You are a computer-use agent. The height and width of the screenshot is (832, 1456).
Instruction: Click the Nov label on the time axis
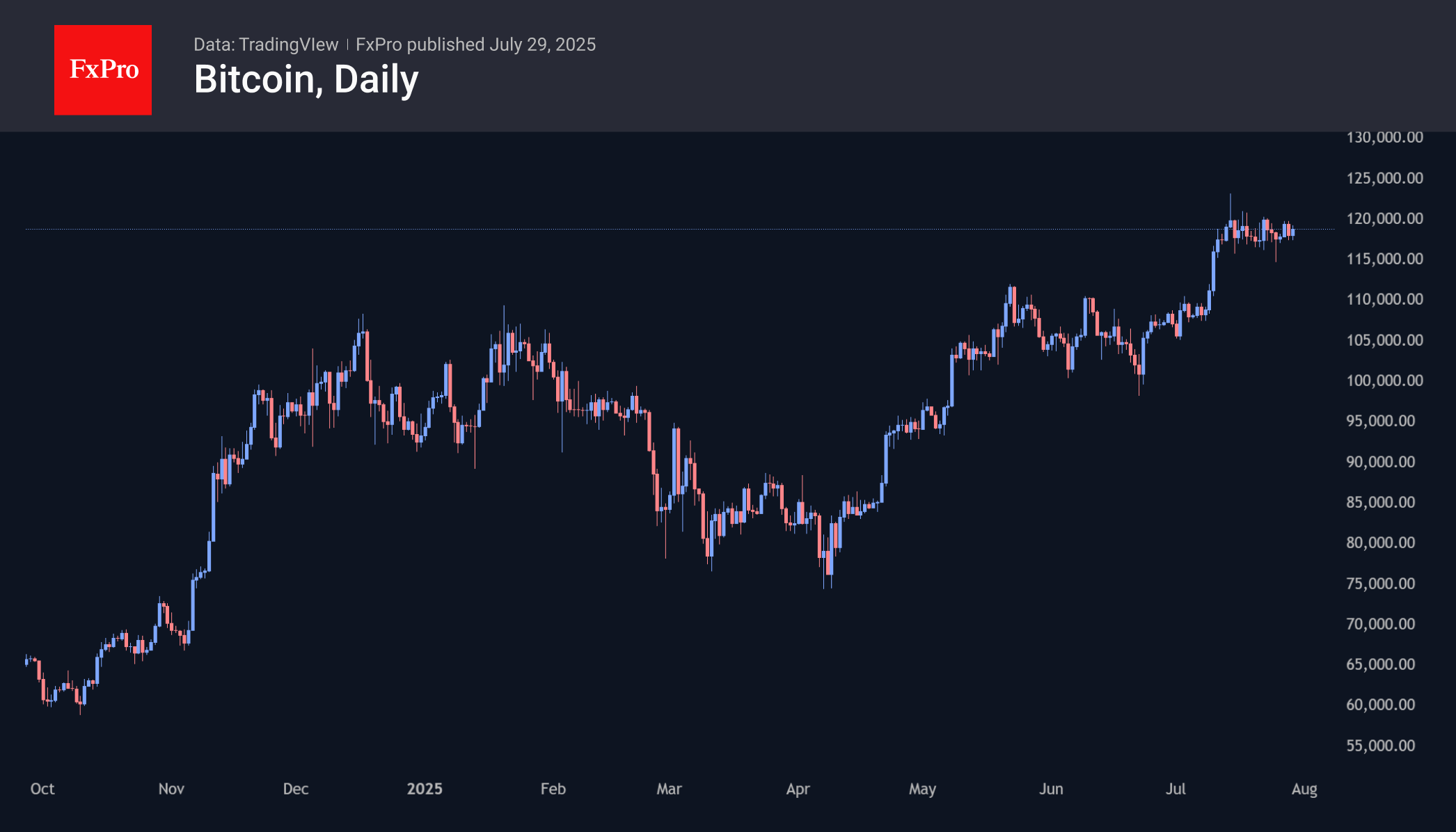[x=171, y=789]
